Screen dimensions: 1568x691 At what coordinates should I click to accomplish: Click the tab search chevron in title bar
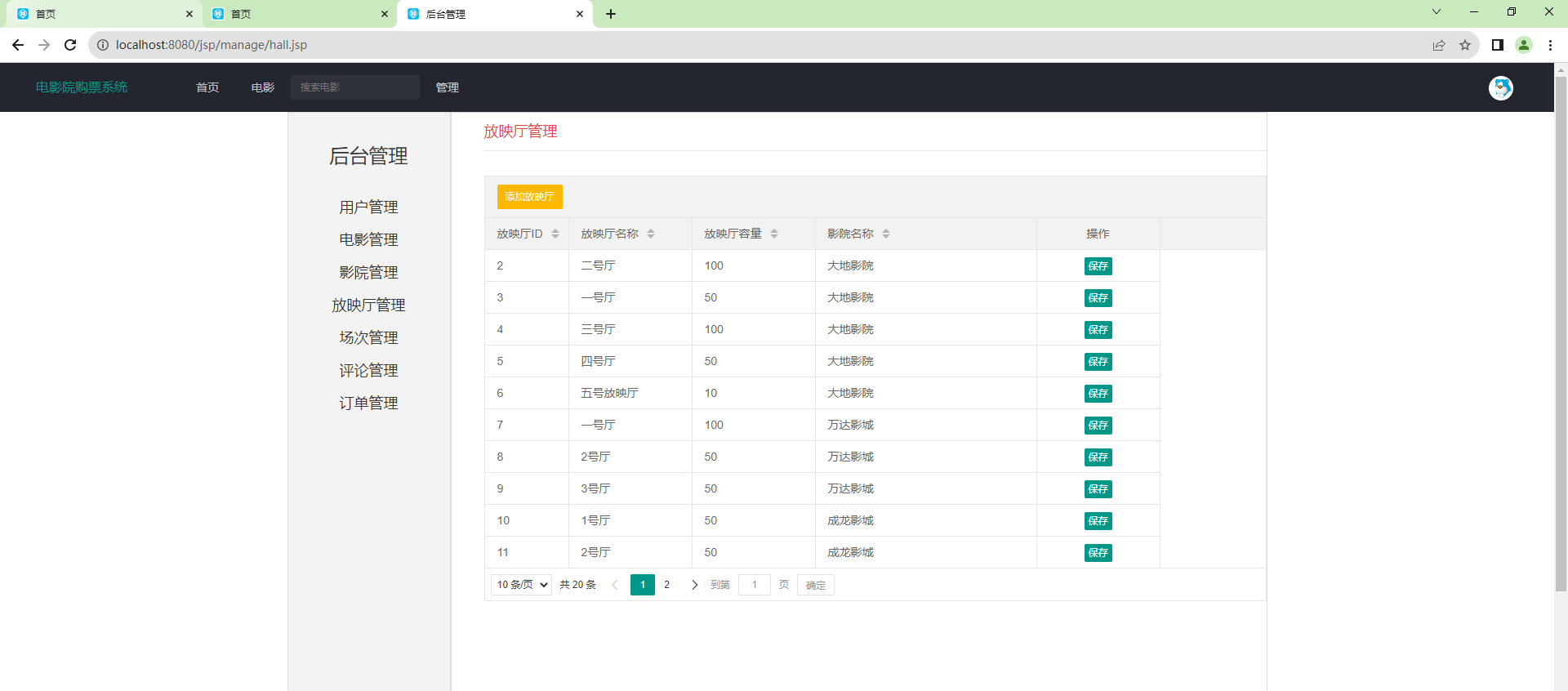coord(1437,11)
